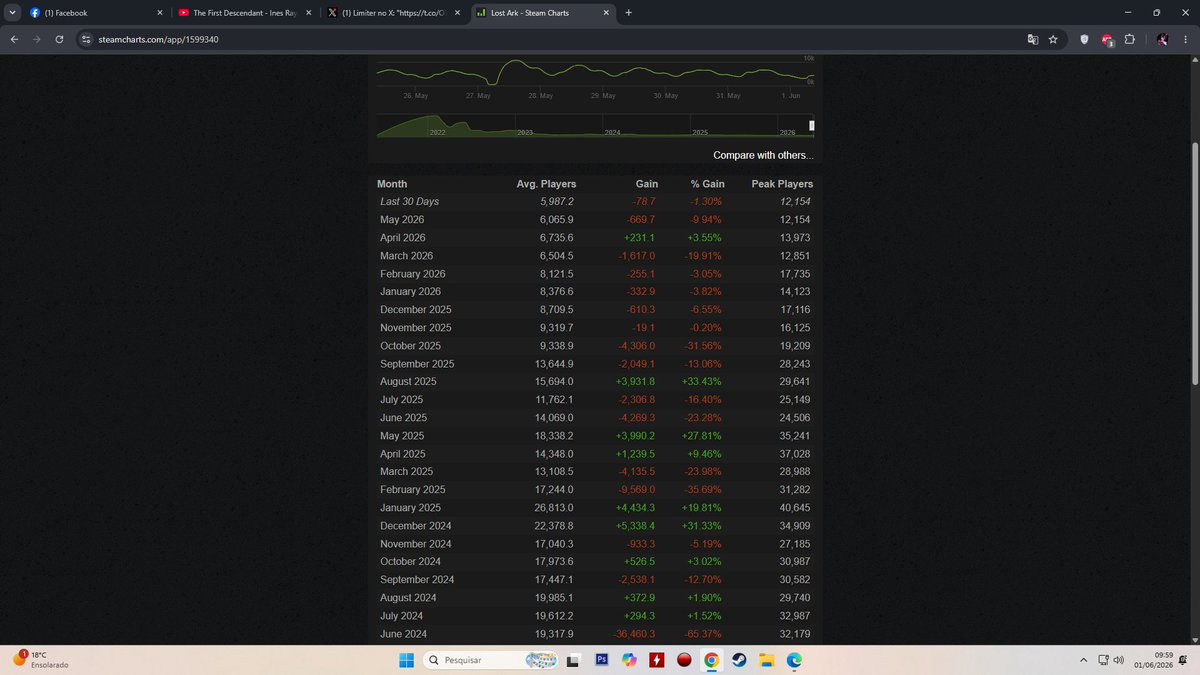1200x675 pixels.
Task: Open the red ad-blocker extension icon
Action: 1107,40
